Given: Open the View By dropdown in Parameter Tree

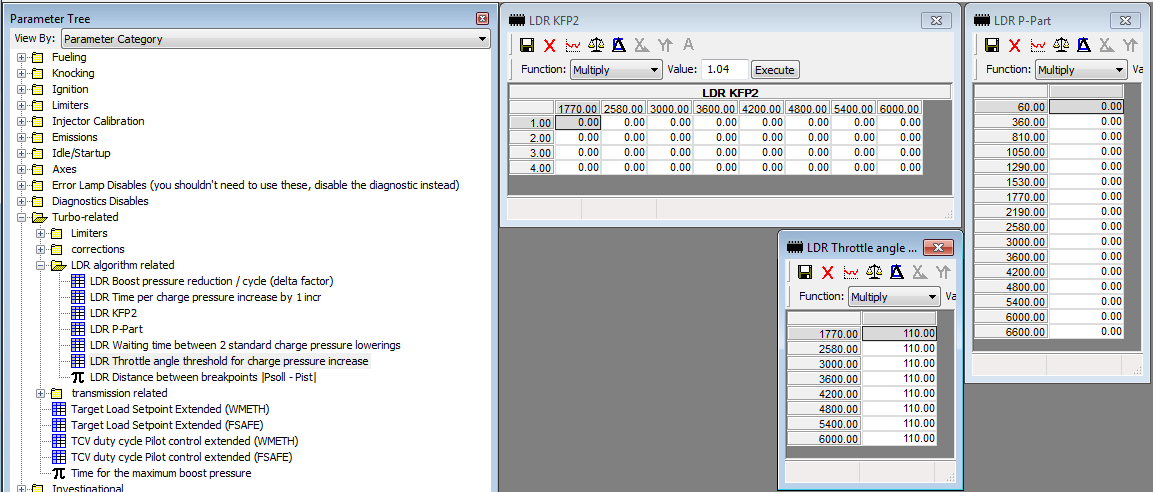Looking at the screenshot, I should click(x=482, y=39).
